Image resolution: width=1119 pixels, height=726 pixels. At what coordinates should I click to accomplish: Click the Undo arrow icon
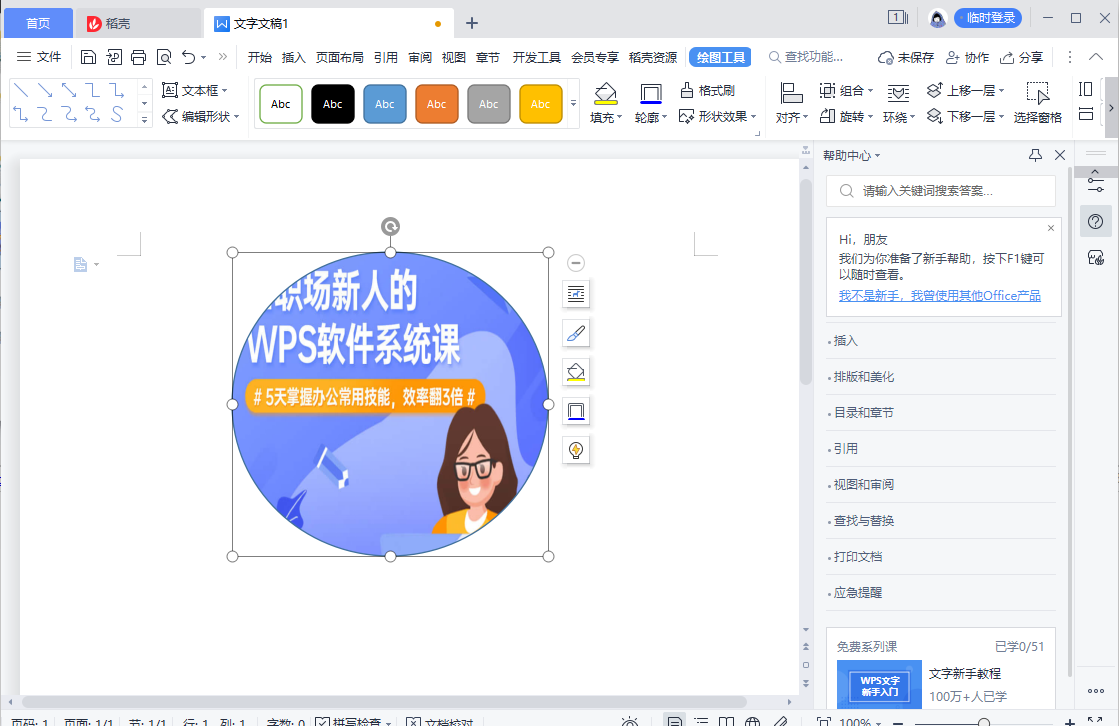[188, 57]
